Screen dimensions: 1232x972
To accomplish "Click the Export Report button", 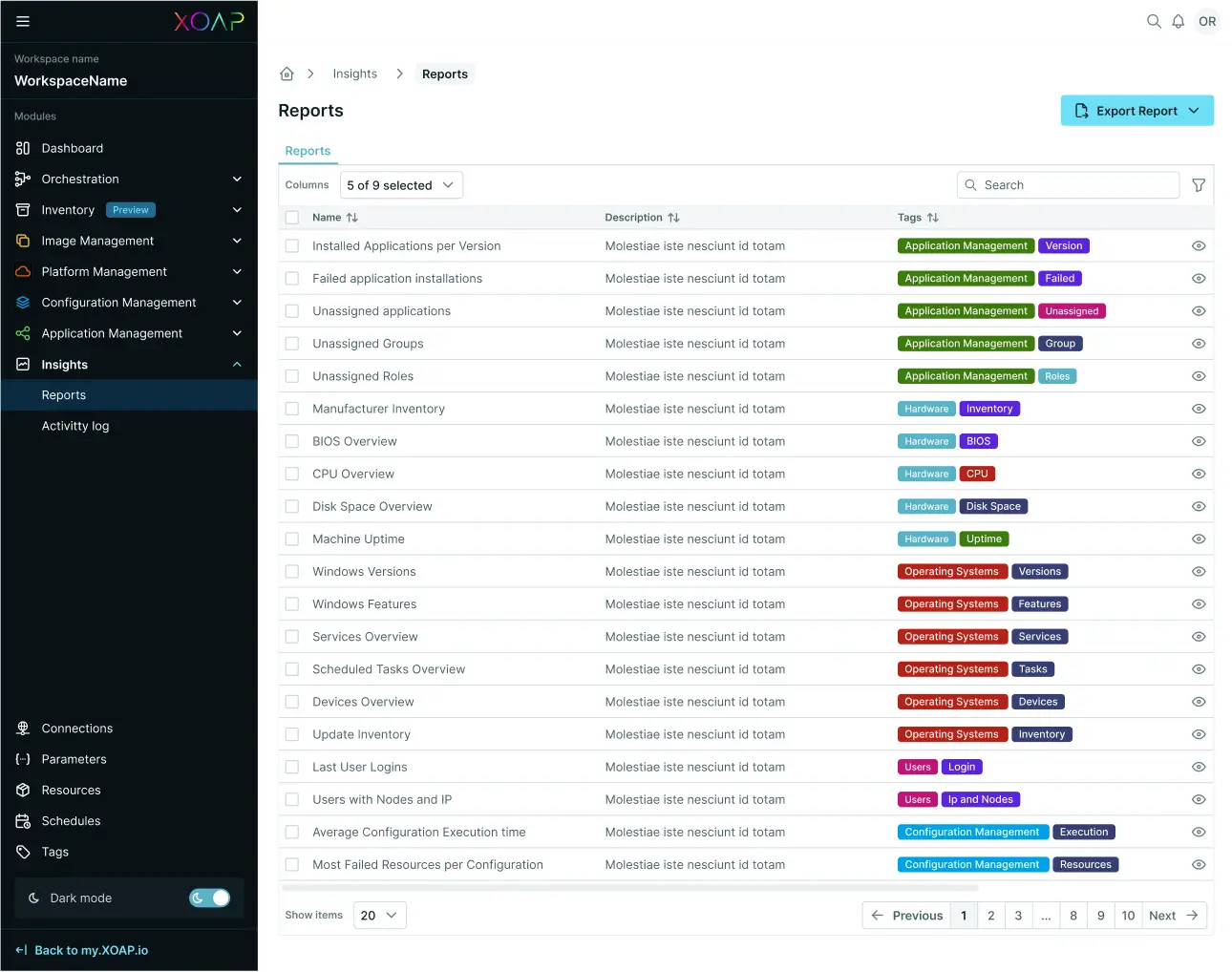I will pos(1136,110).
